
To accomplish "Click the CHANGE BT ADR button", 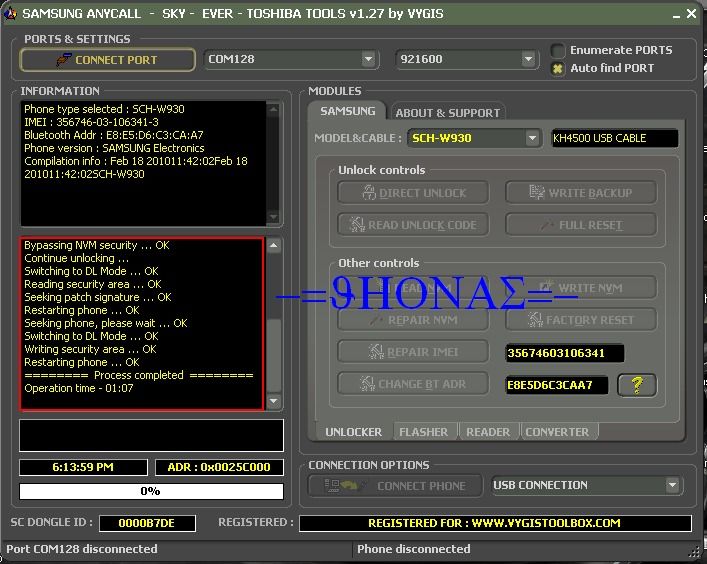I will tap(413, 384).
